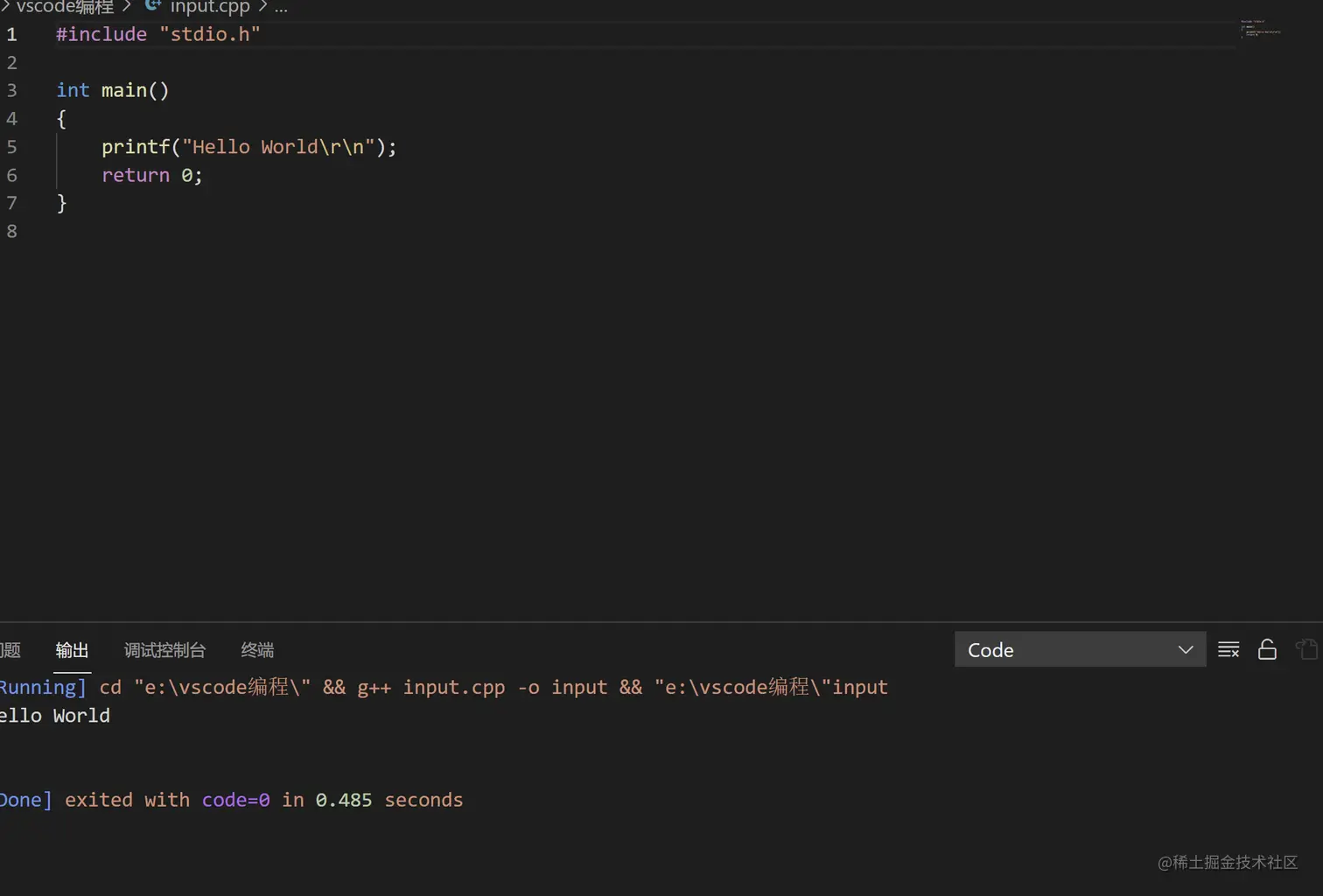Click the #include "stdio.h" line
The width and height of the screenshot is (1323, 896).
click(158, 34)
